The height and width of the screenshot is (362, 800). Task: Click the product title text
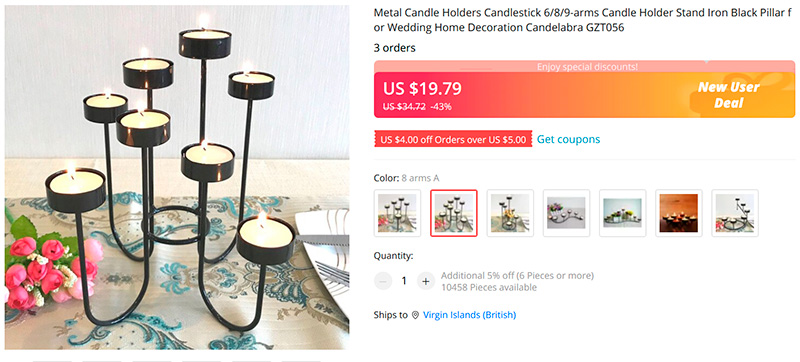584,20
